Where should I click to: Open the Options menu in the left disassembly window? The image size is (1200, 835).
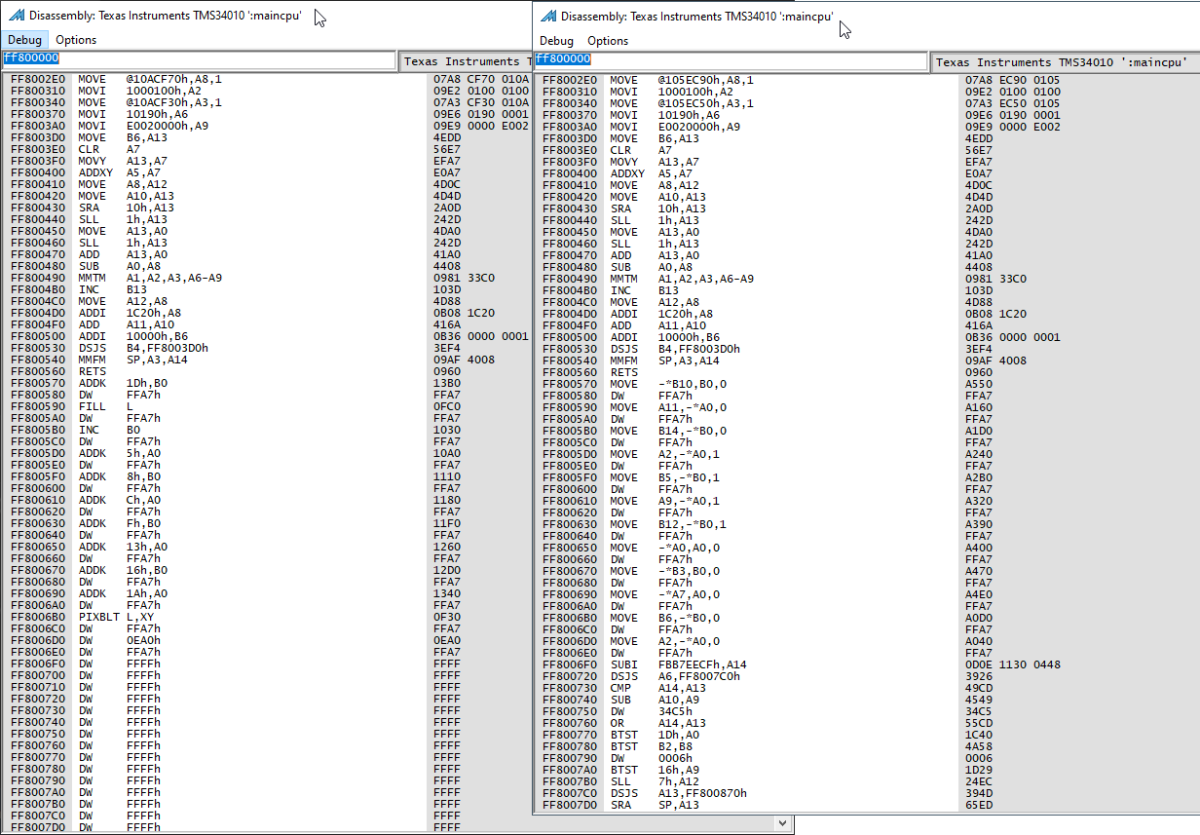(x=76, y=40)
